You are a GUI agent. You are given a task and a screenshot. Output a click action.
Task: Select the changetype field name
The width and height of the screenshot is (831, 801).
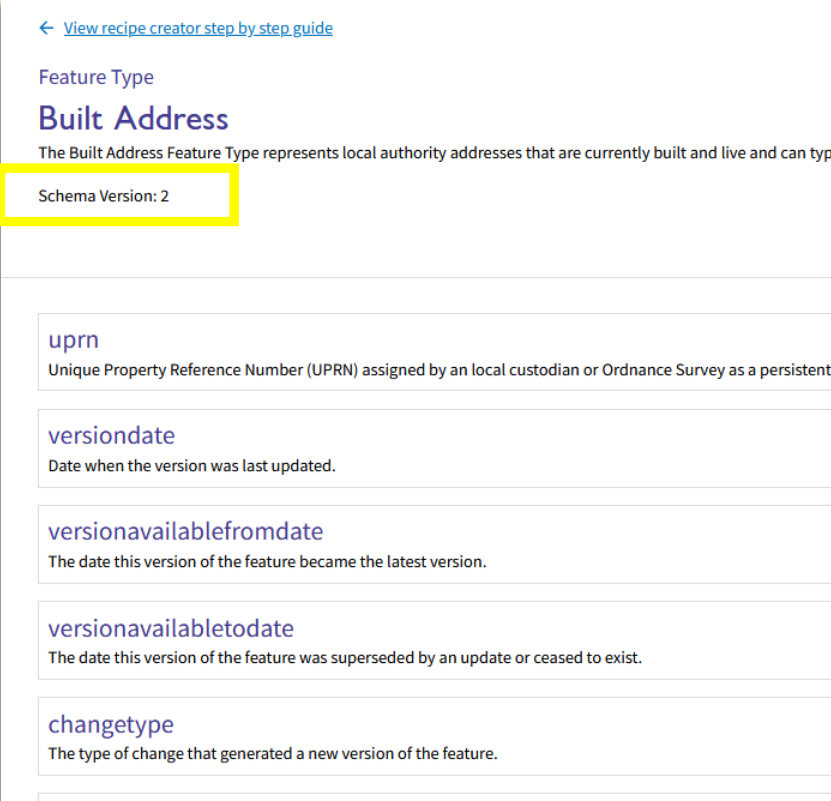pos(112,724)
